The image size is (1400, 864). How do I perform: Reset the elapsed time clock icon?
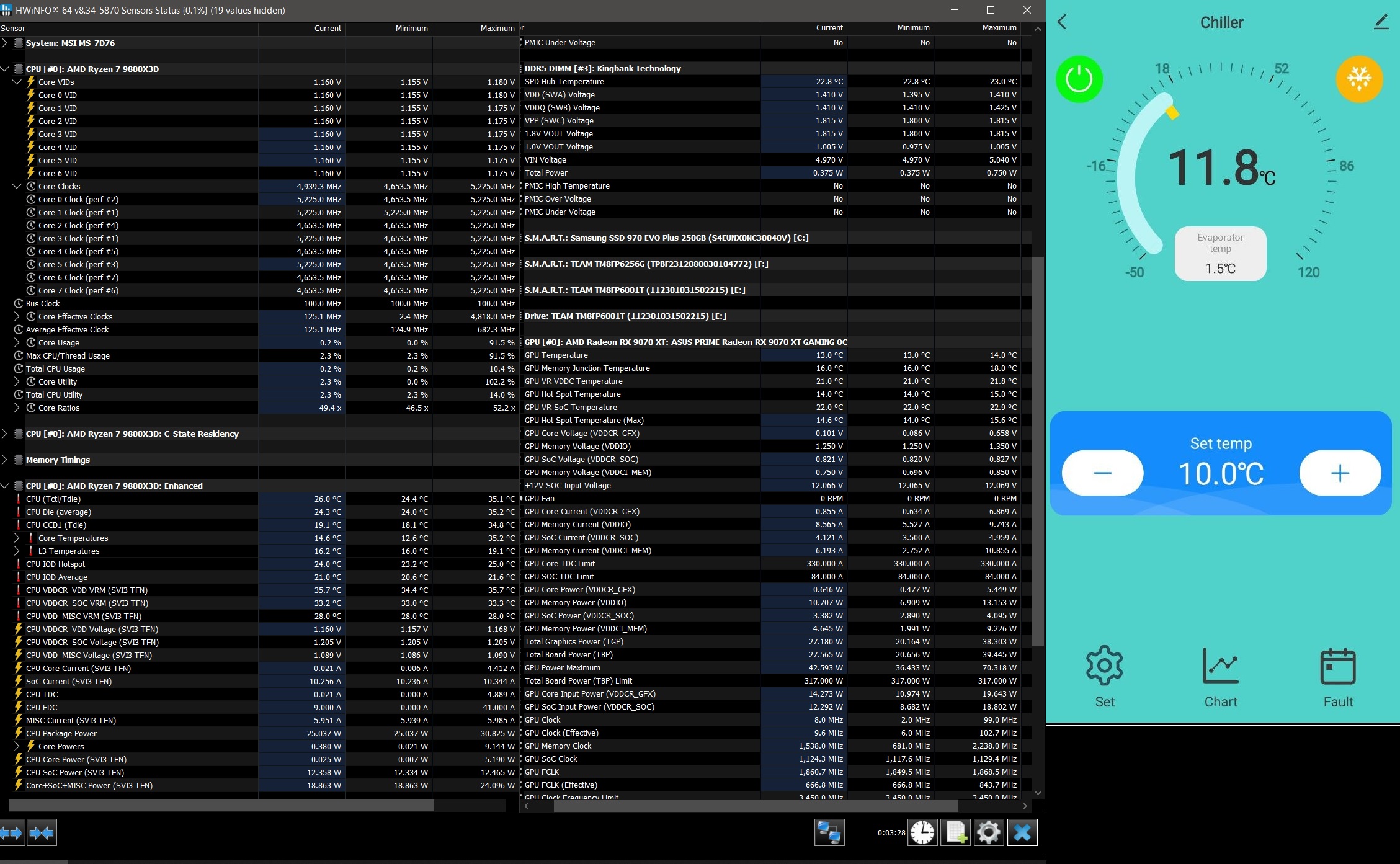(x=922, y=832)
